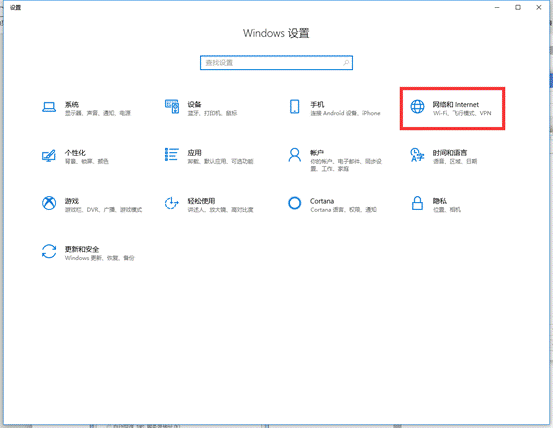Minimize the Settings window

[497, 7]
